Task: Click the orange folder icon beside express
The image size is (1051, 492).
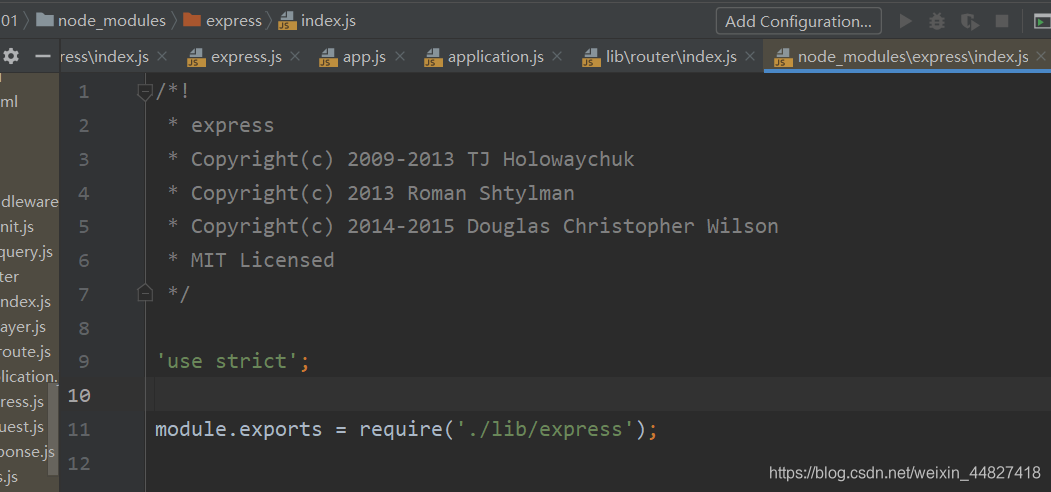Action: point(192,21)
